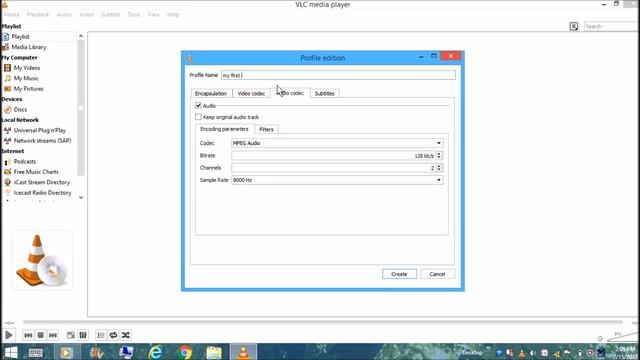Skip to the next media item
640x360 pixels.
click(x=53, y=335)
